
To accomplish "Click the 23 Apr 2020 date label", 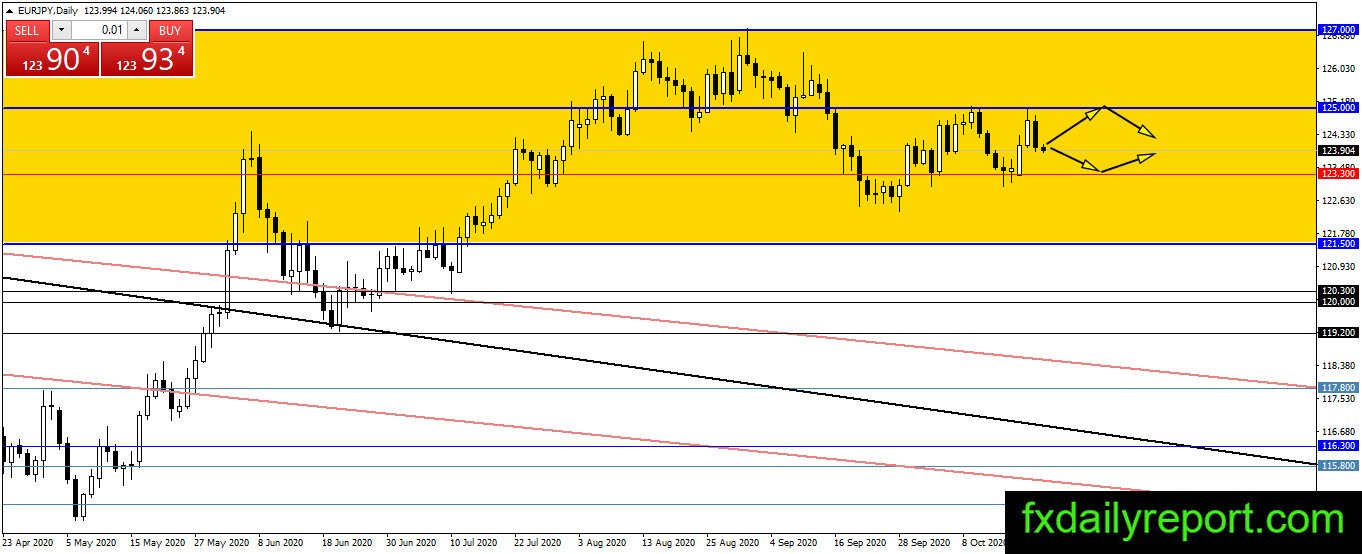I will 28,543.
